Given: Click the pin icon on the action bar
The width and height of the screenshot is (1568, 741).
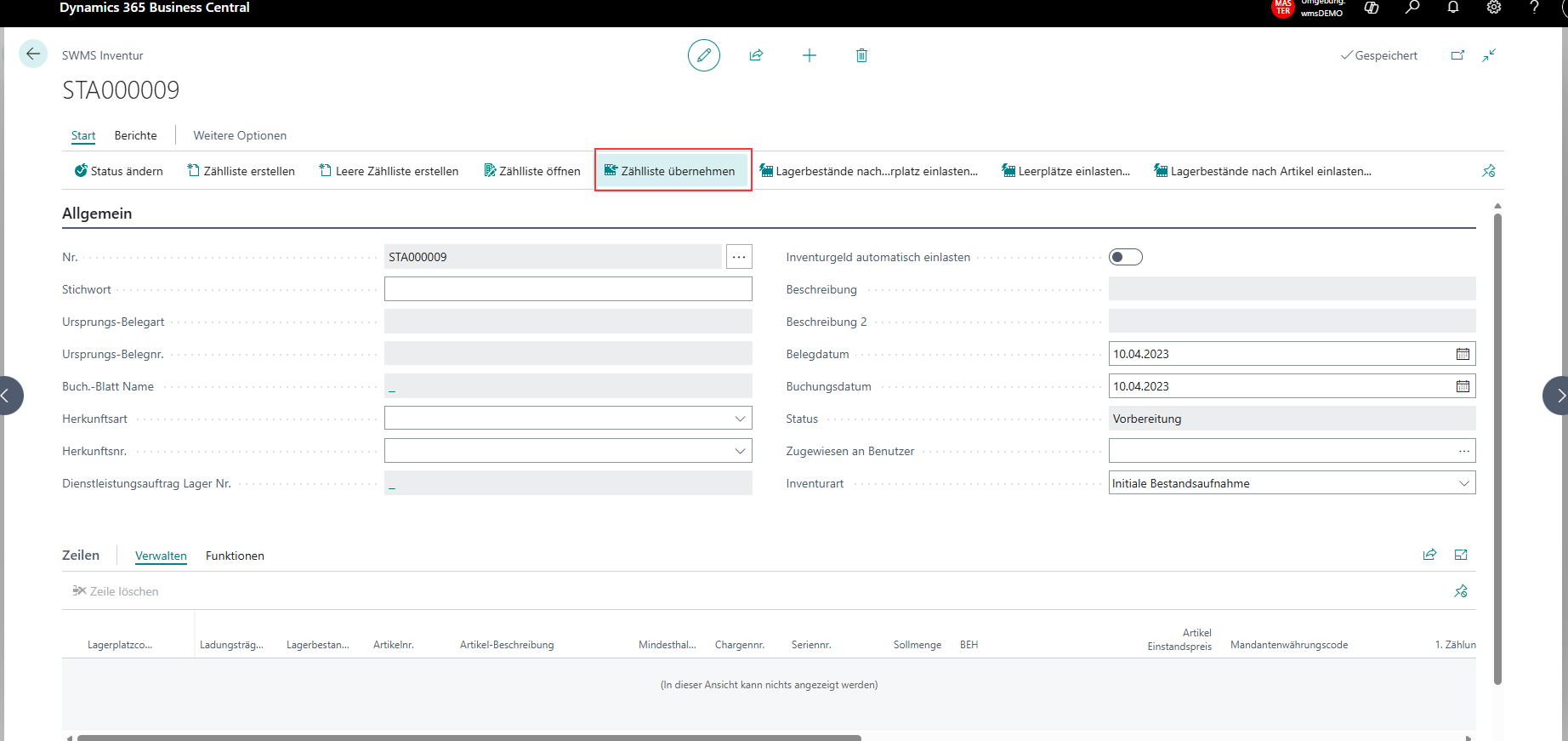Looking at the screenshot, I should click(1488, 171).
